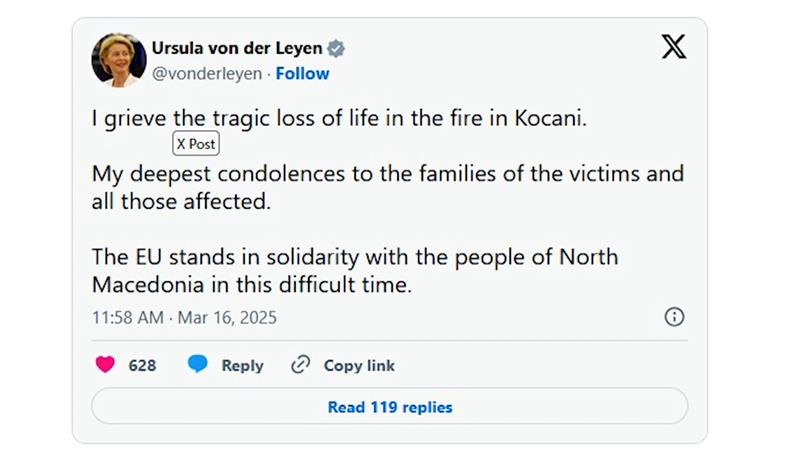Open the @vonderleyen handle link
The image size is (800, 450).
coord(207,74)
